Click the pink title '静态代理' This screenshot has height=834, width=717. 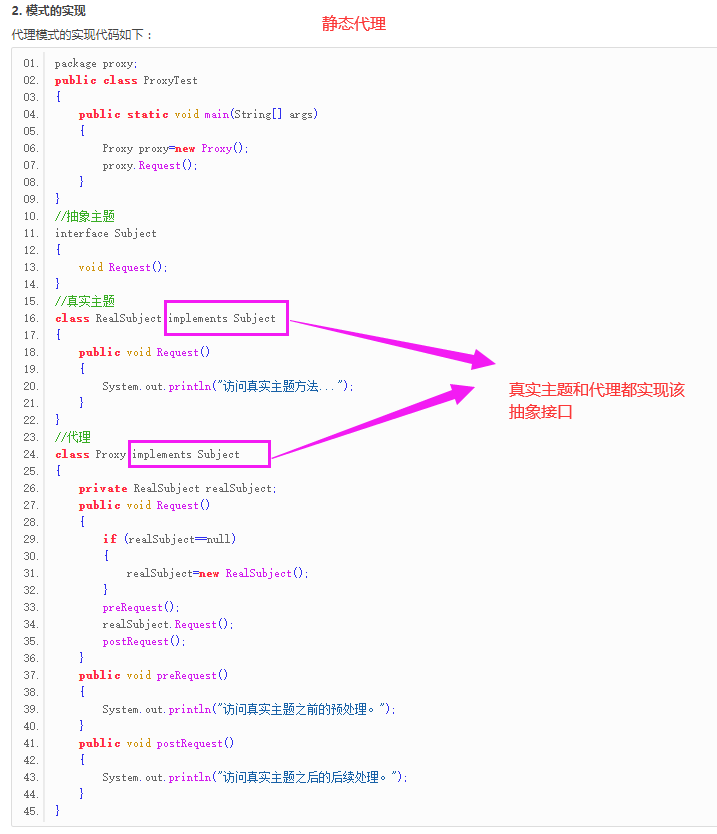[x=354, y=24]
